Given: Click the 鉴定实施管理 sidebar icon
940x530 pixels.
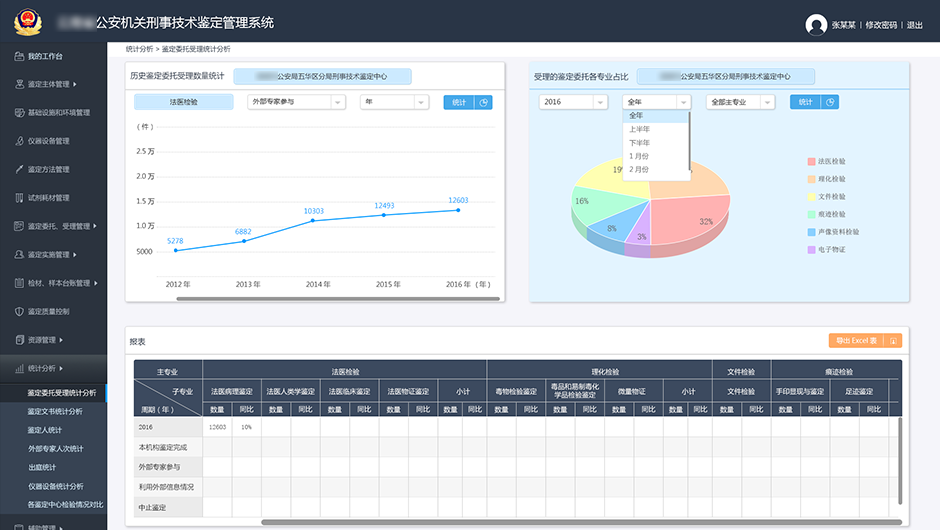Looking at the screenshot, I should click(x=19, y=255).
